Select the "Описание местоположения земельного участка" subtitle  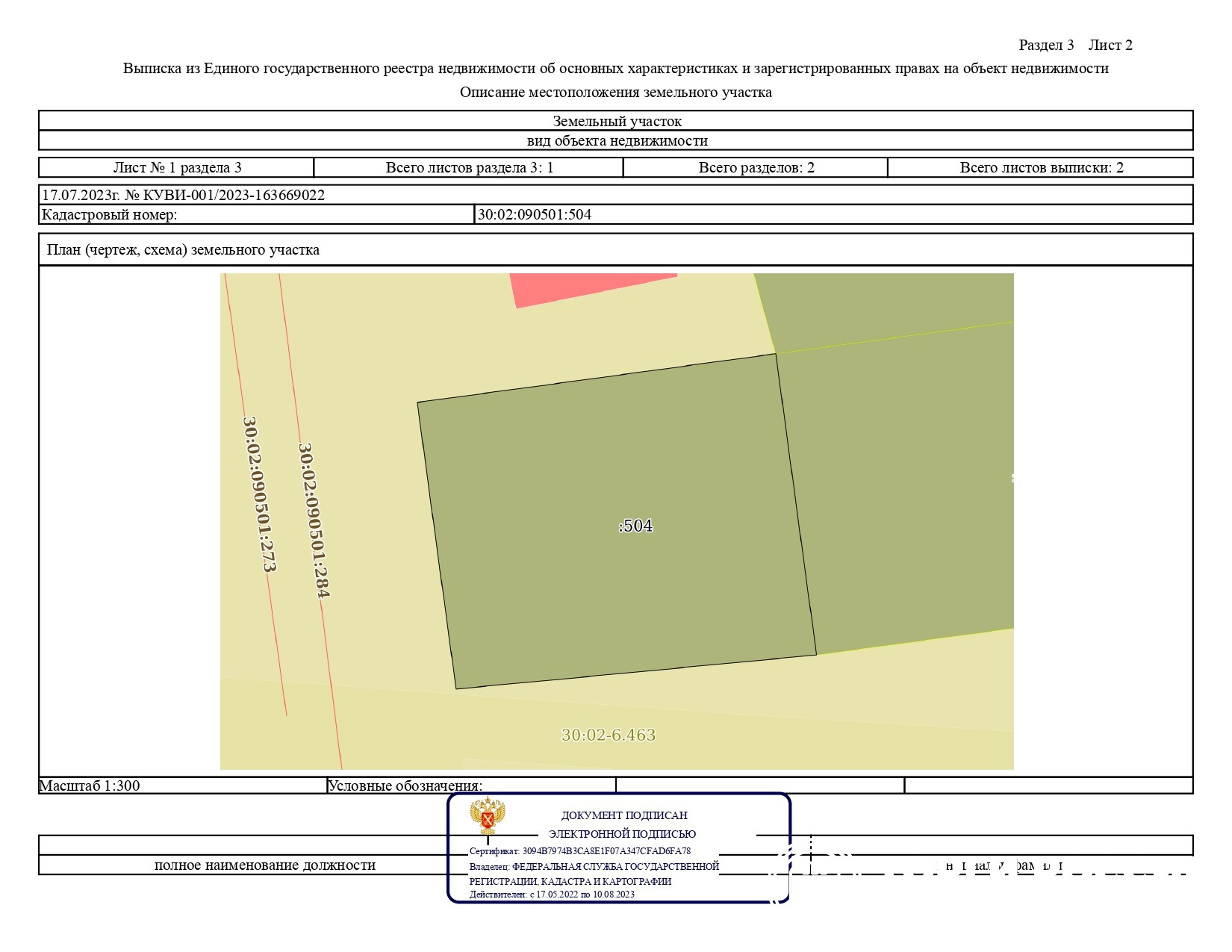click(616, 92)
